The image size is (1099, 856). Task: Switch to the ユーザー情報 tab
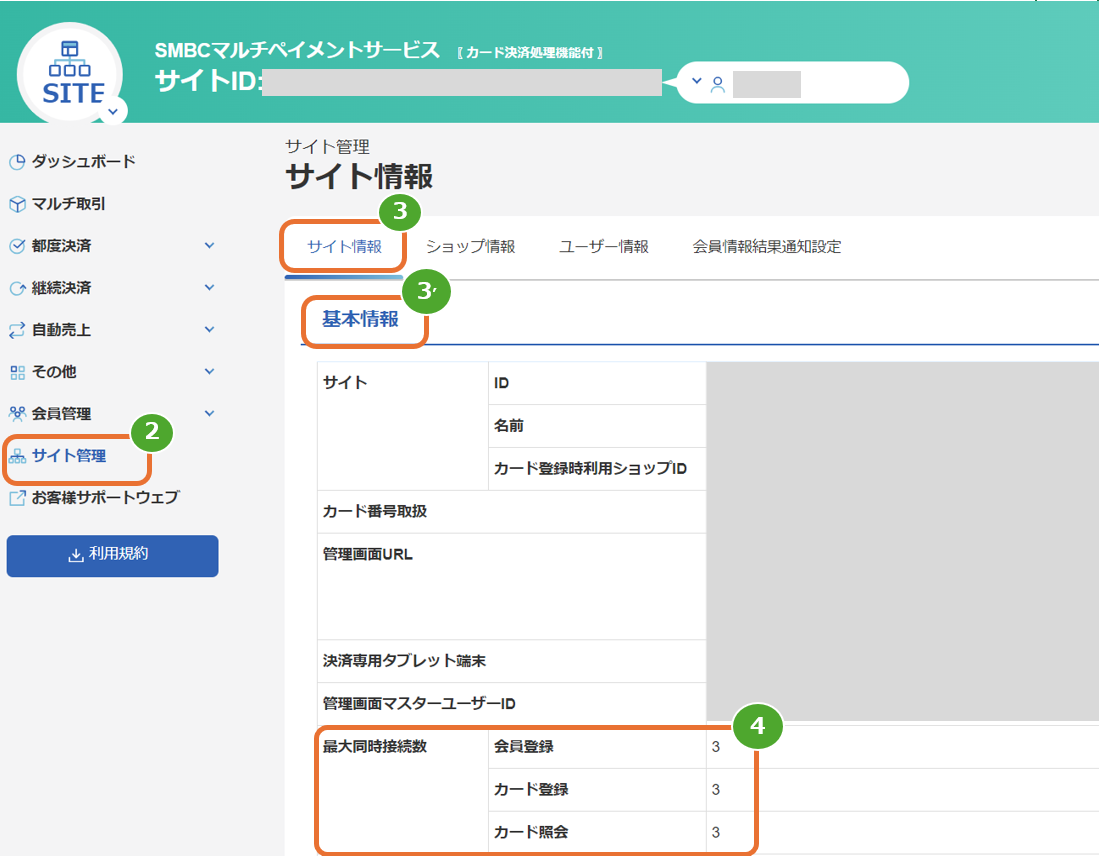(603, 247)
